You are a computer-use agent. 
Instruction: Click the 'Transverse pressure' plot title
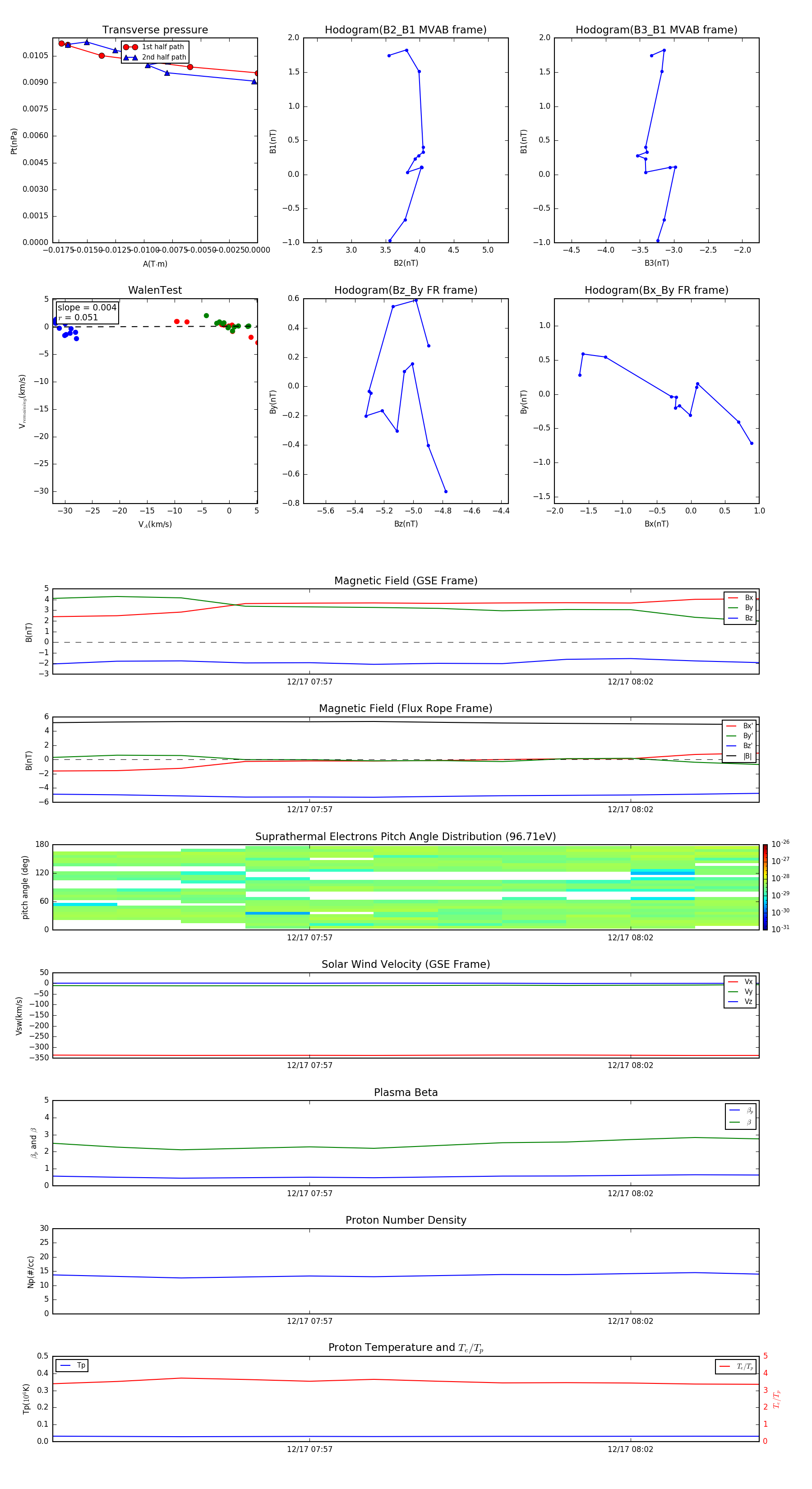(155, 30)
